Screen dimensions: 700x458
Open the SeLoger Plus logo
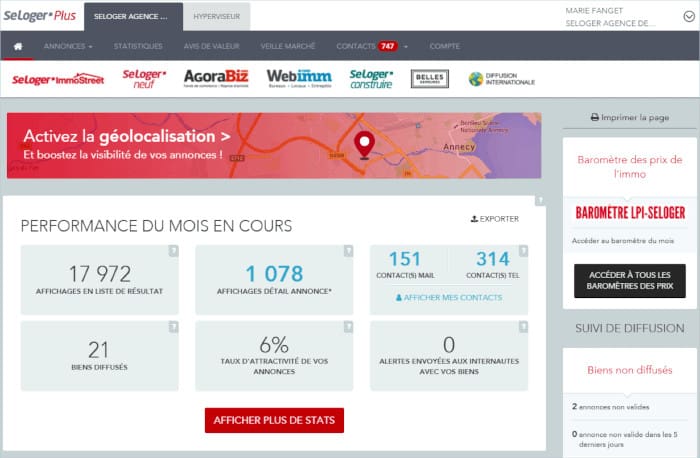tap(40, 16)
